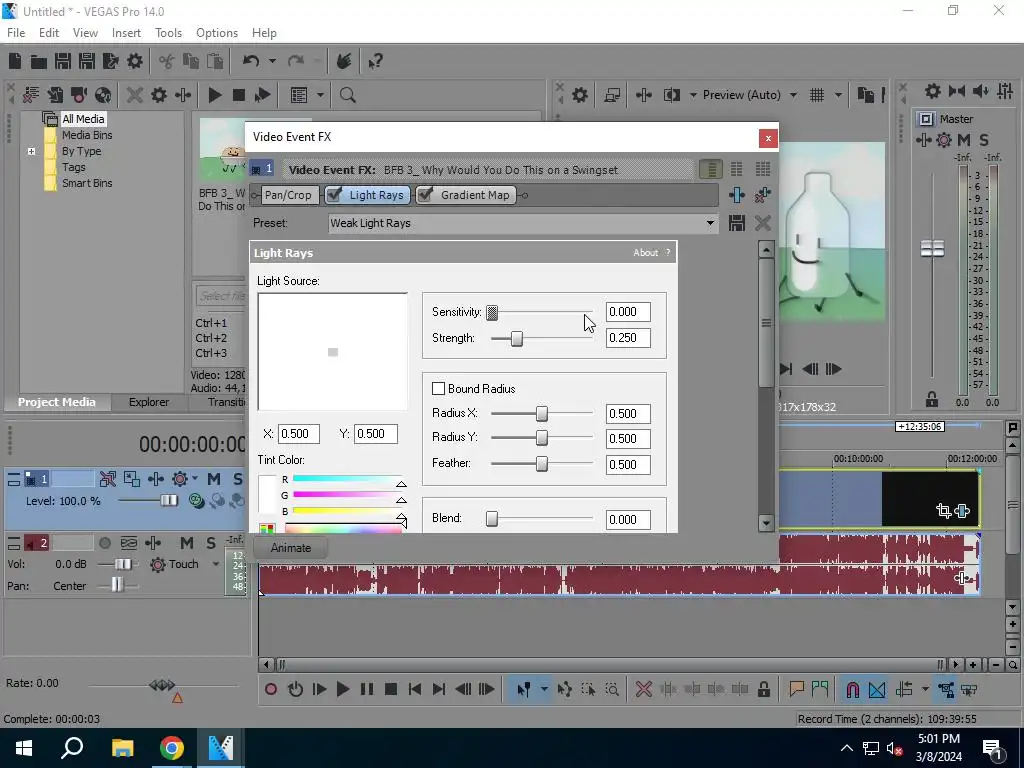Click the New project icon in main toolbar
This screenshot has height=768, width=1024.
(x=15, y=61)
